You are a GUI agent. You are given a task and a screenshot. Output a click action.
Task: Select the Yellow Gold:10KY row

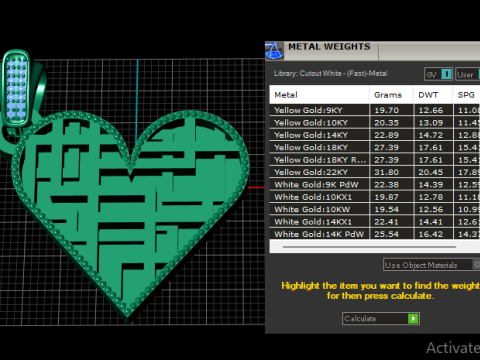click(x=375, y=123)
